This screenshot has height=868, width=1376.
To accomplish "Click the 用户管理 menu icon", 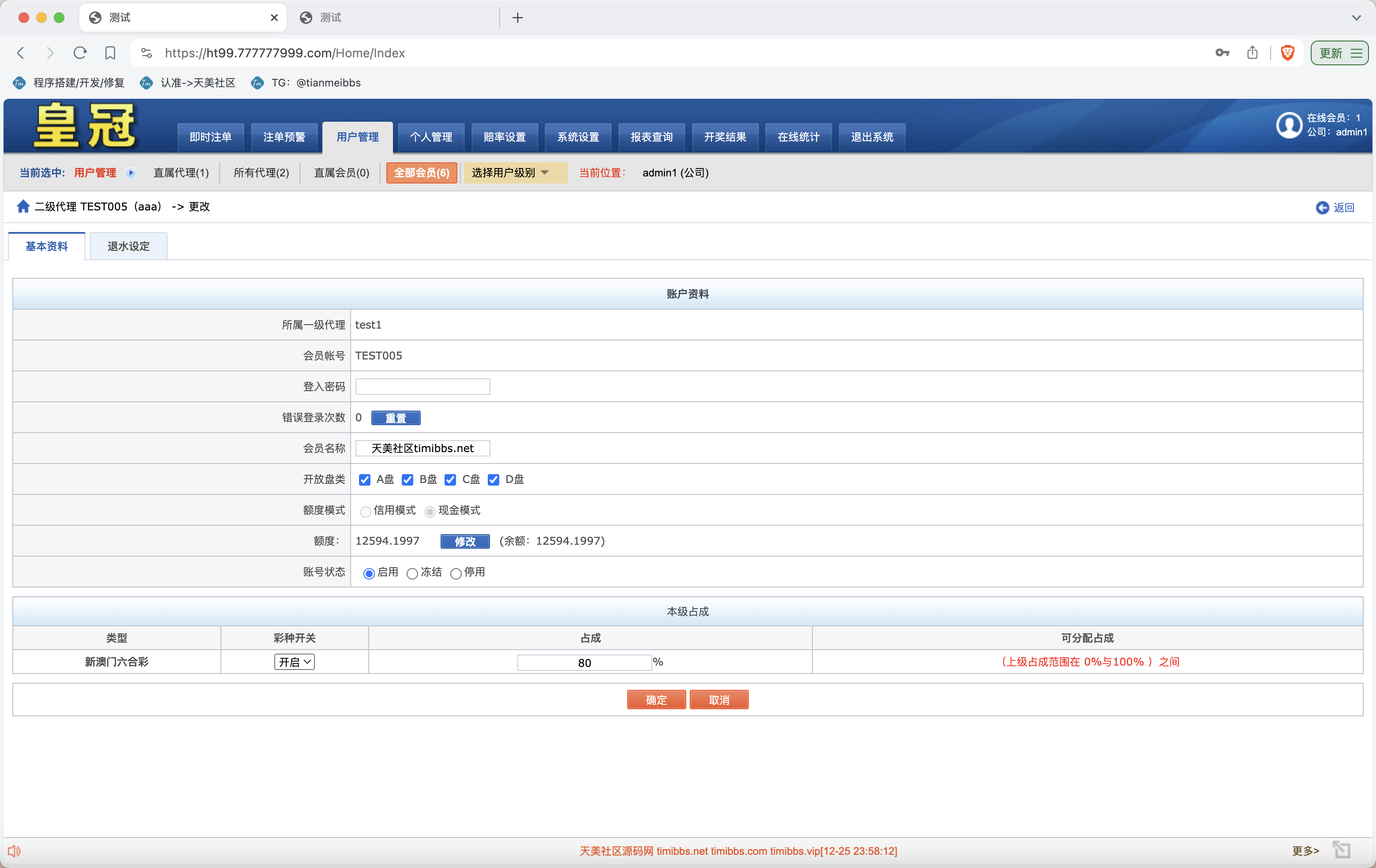I will tap(357, 136).
